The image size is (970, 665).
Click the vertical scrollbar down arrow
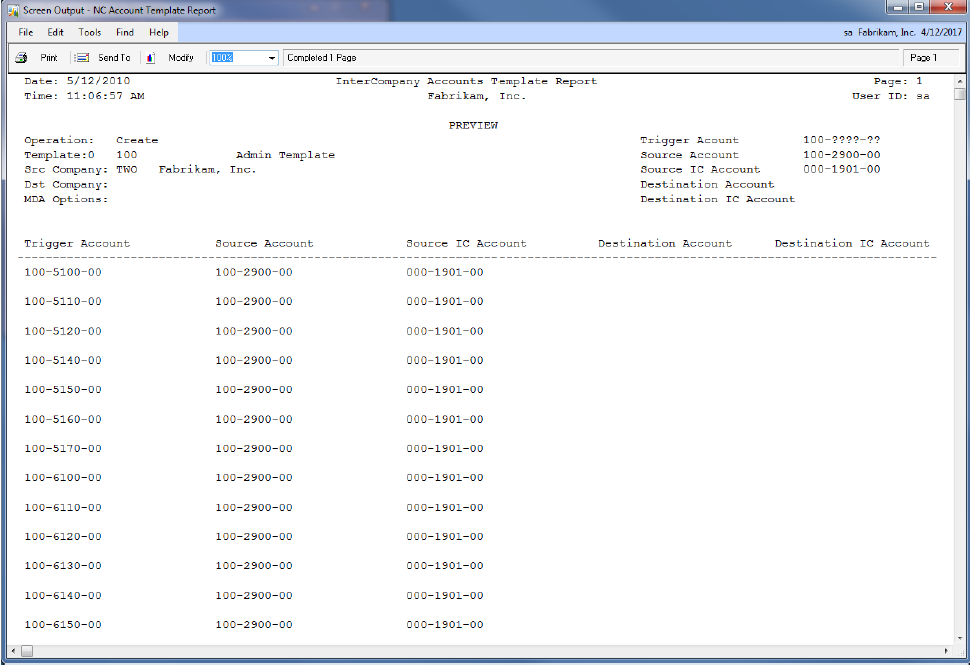960,636
